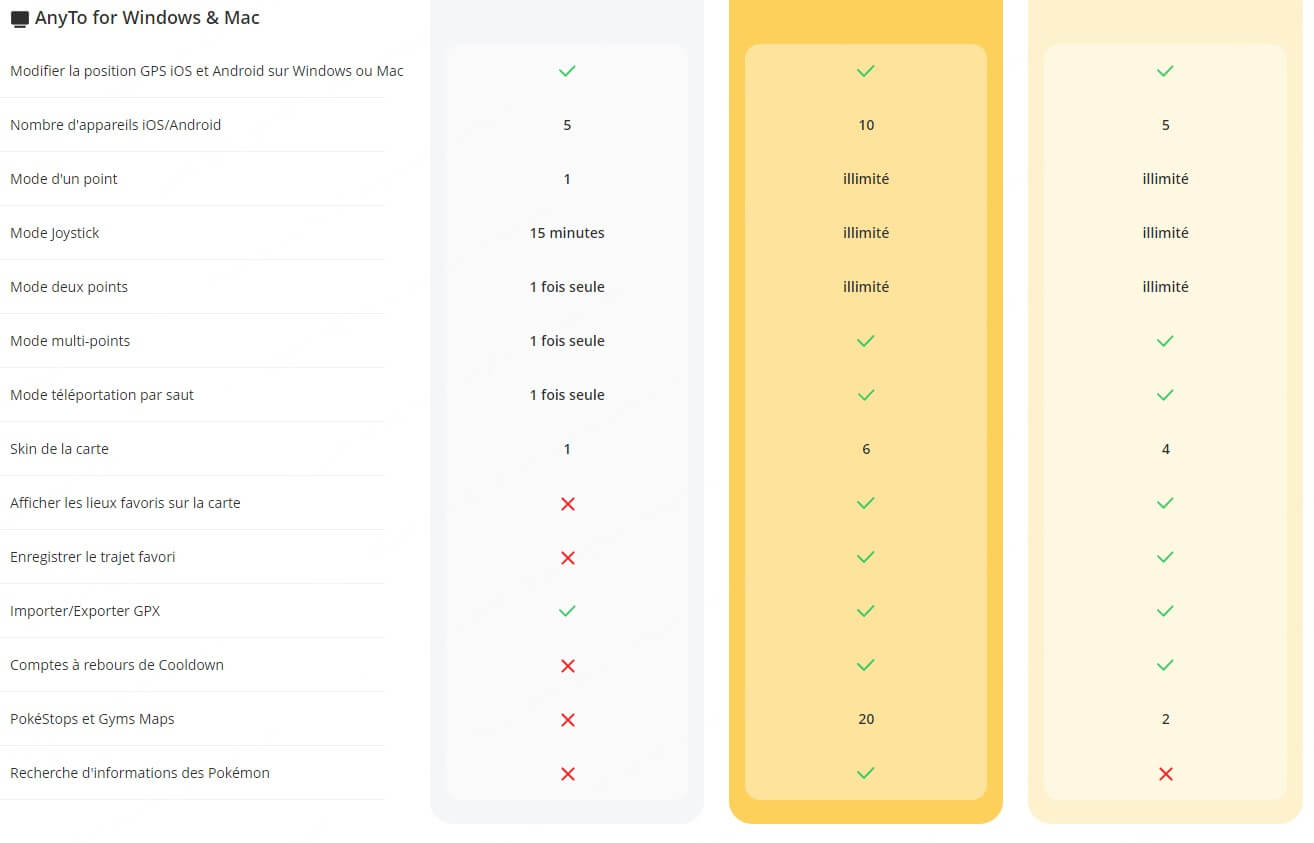Image resolution: width=1314 pixels, height=843 pixels.
Task: Click gray column value 1 for Mode d'un point
Action: 567,179
